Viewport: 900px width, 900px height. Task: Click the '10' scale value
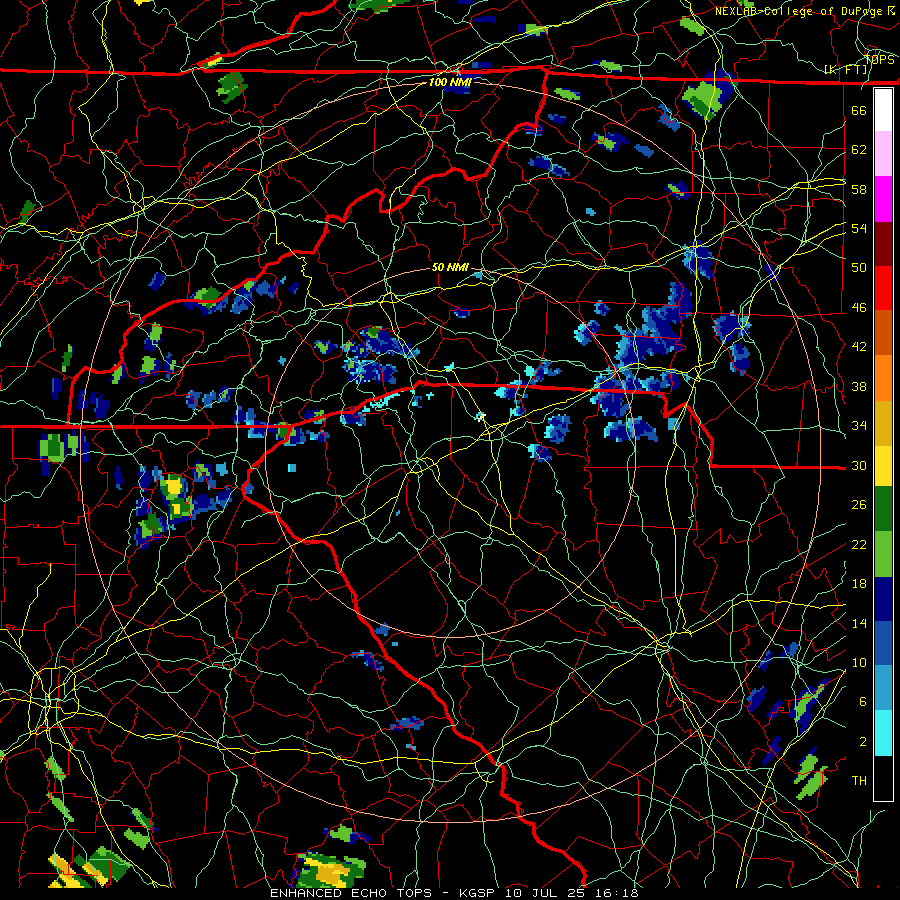click(x=859, y=663)
